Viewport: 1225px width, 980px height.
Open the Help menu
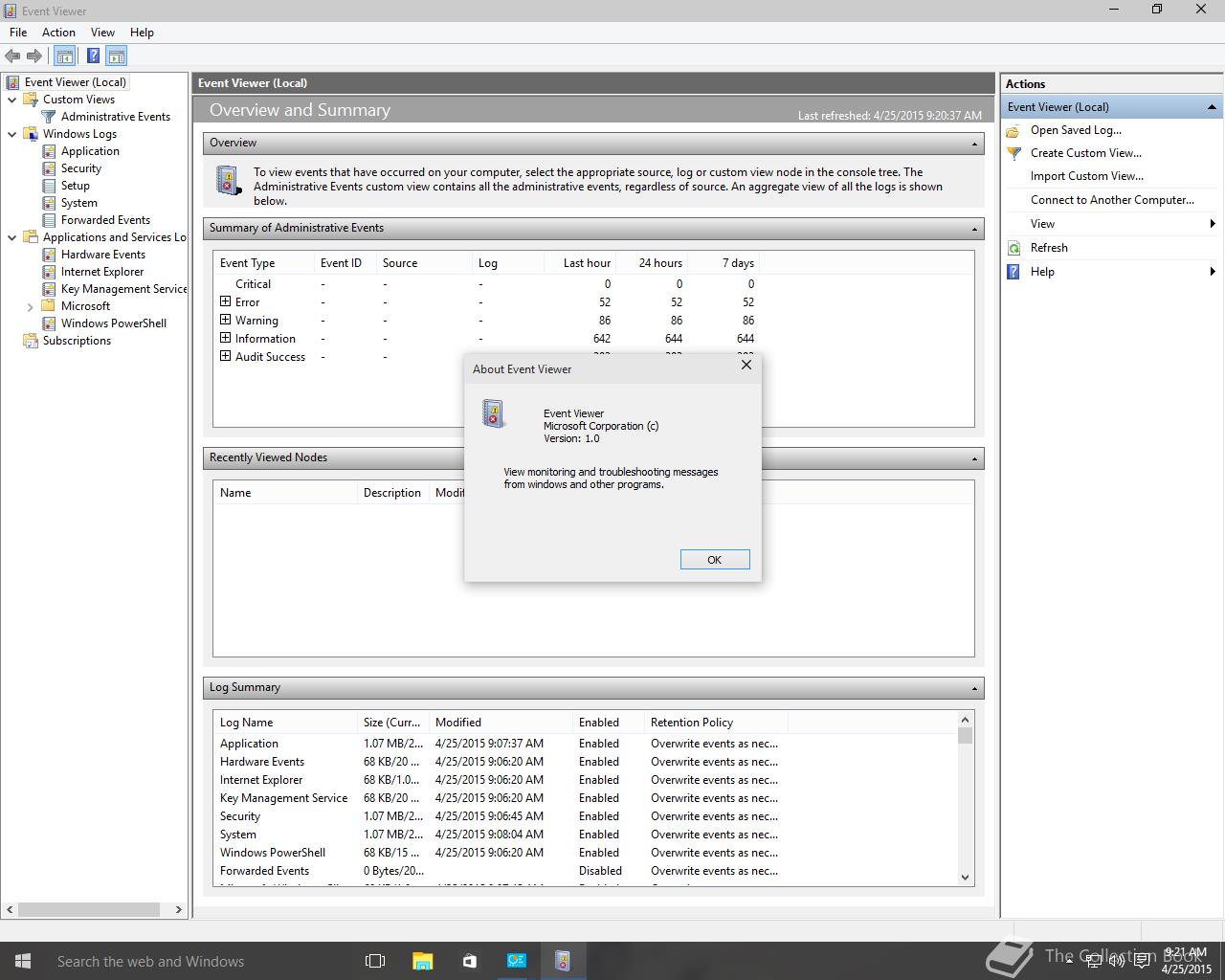coord(142,33)
